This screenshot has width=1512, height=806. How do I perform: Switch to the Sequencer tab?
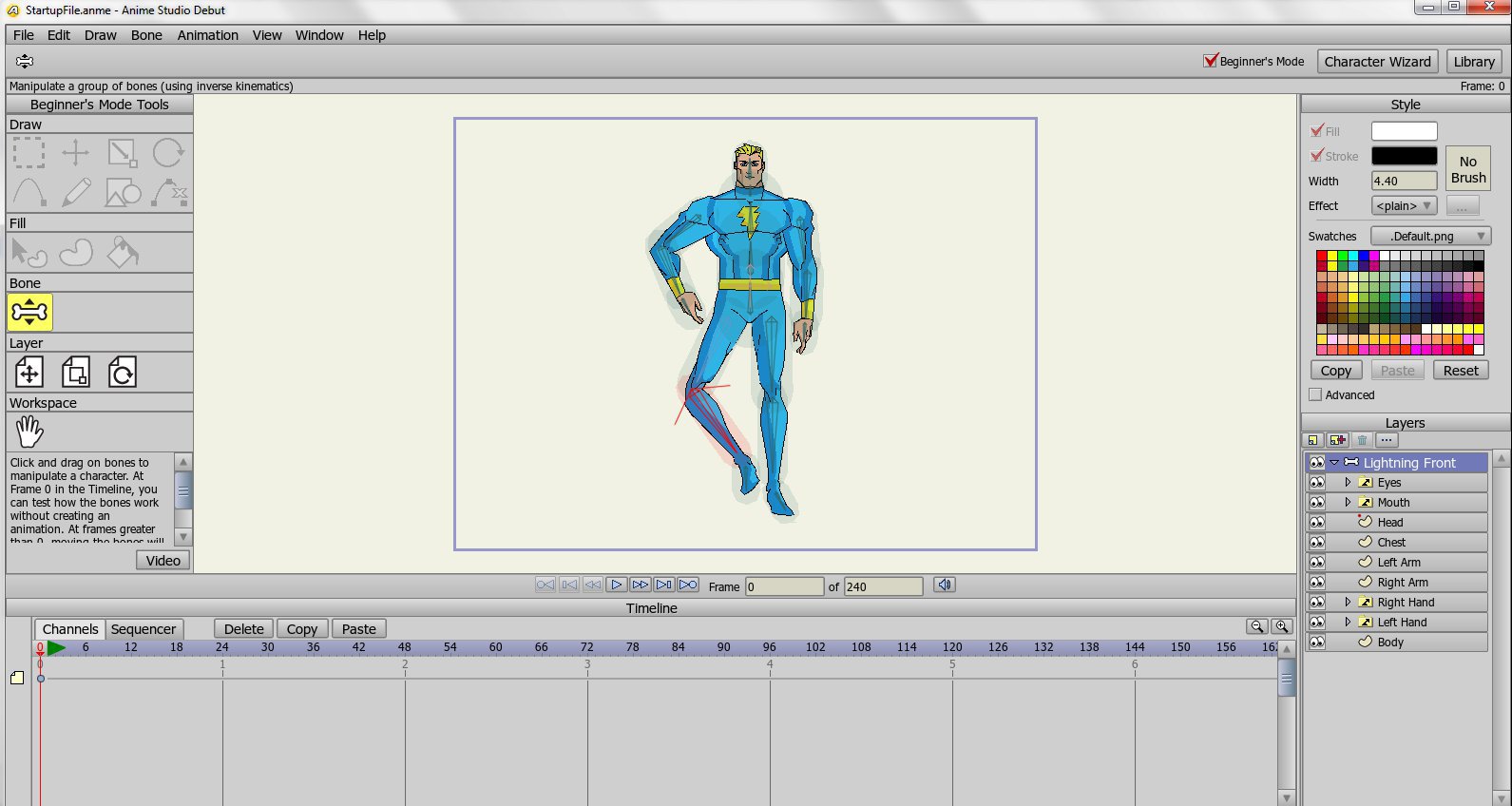pos(143,629)
